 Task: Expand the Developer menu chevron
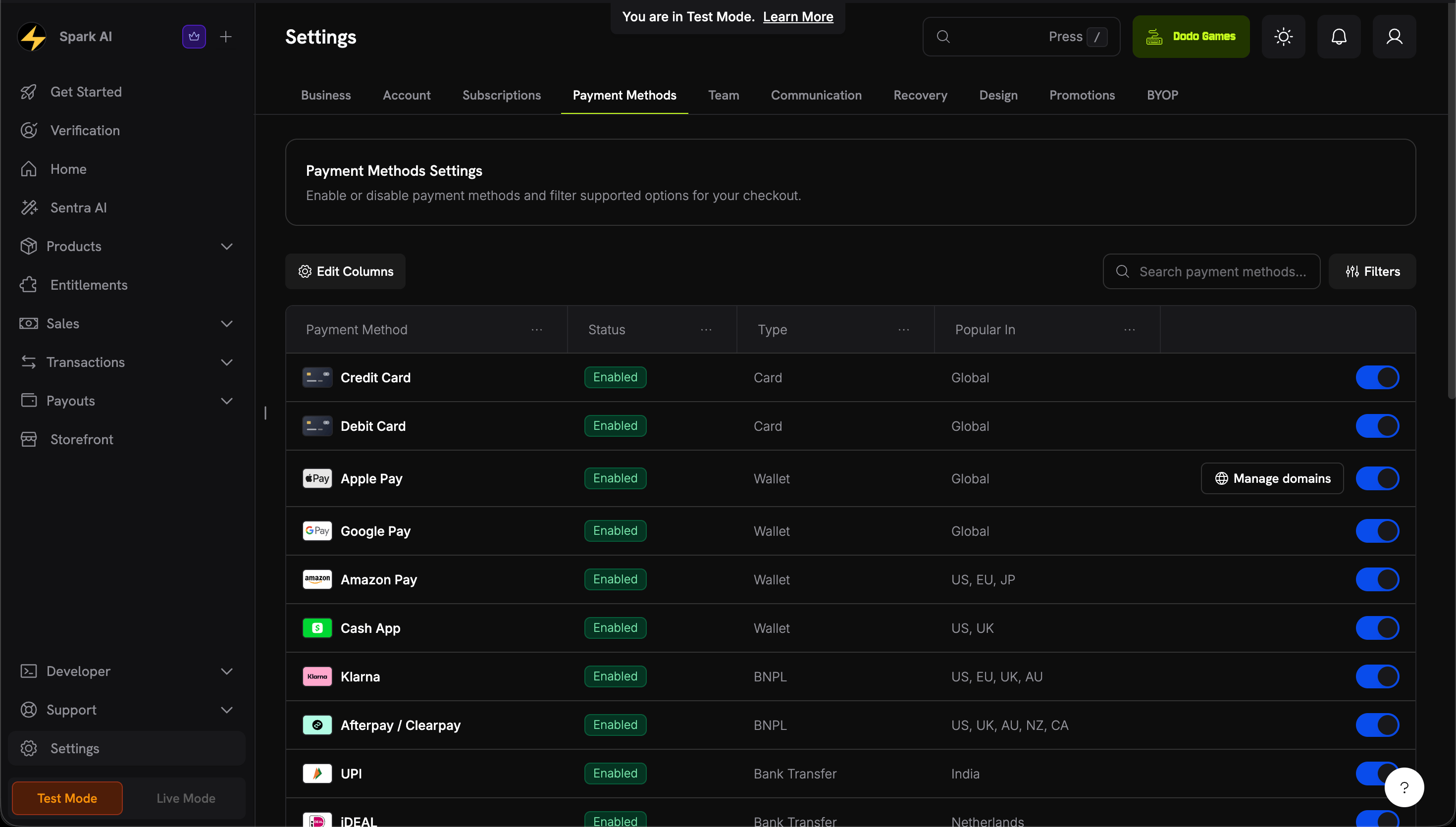(x=227, y=672)
